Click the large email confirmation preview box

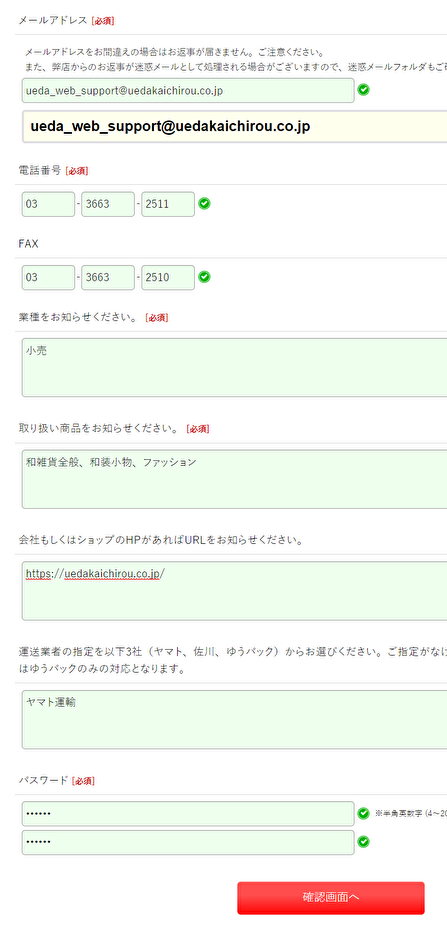[235, 127]
